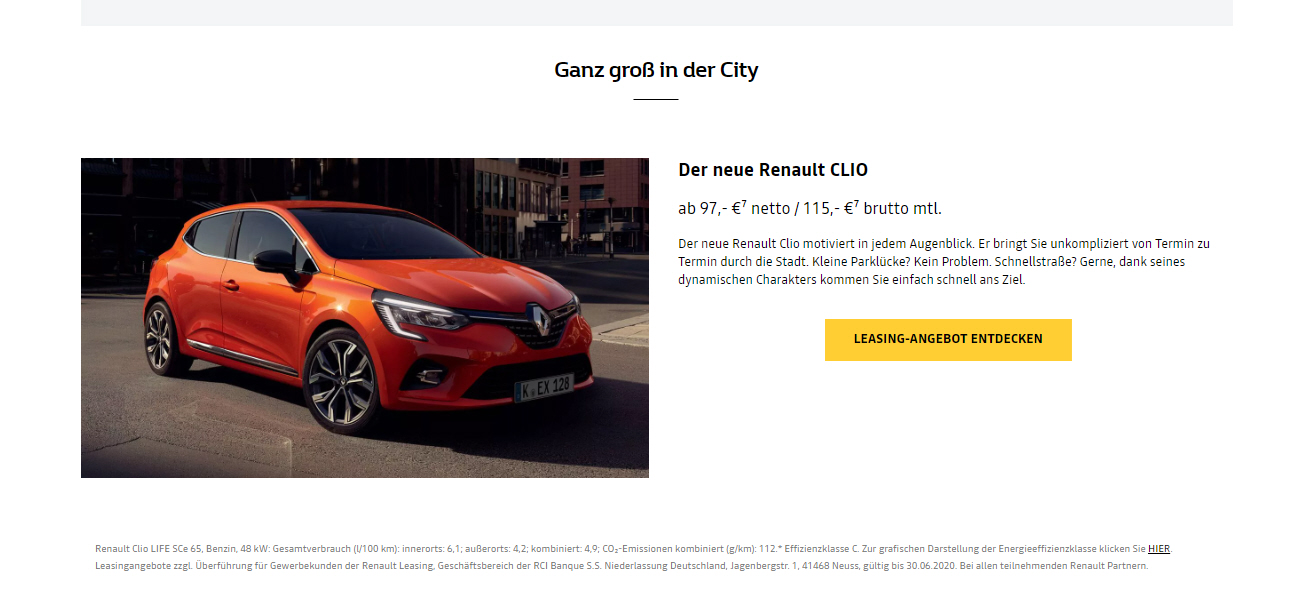The image size is (1290, 597).
Task: Click the short divider line under the heading
Action: click(656, 100)
